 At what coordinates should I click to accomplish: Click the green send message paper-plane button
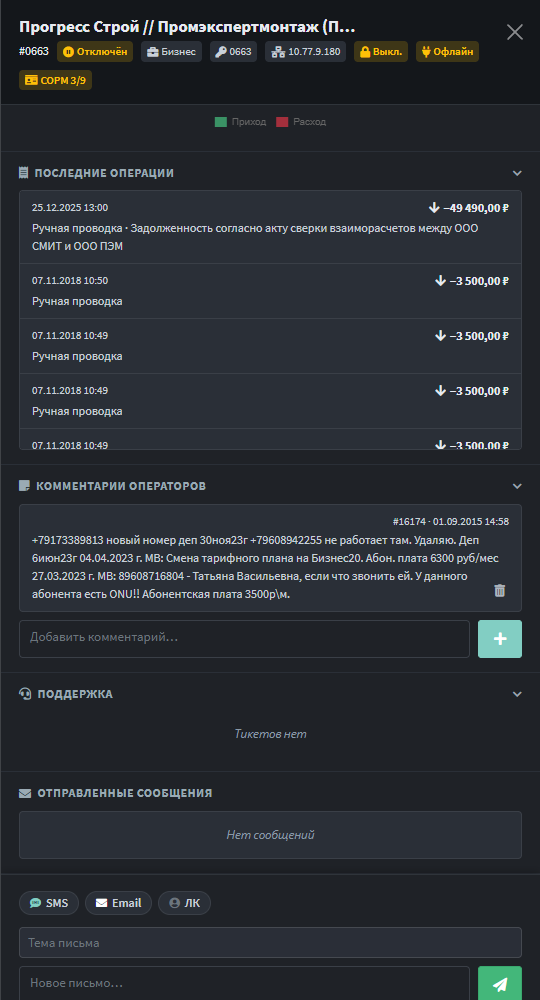coord(500,983)
